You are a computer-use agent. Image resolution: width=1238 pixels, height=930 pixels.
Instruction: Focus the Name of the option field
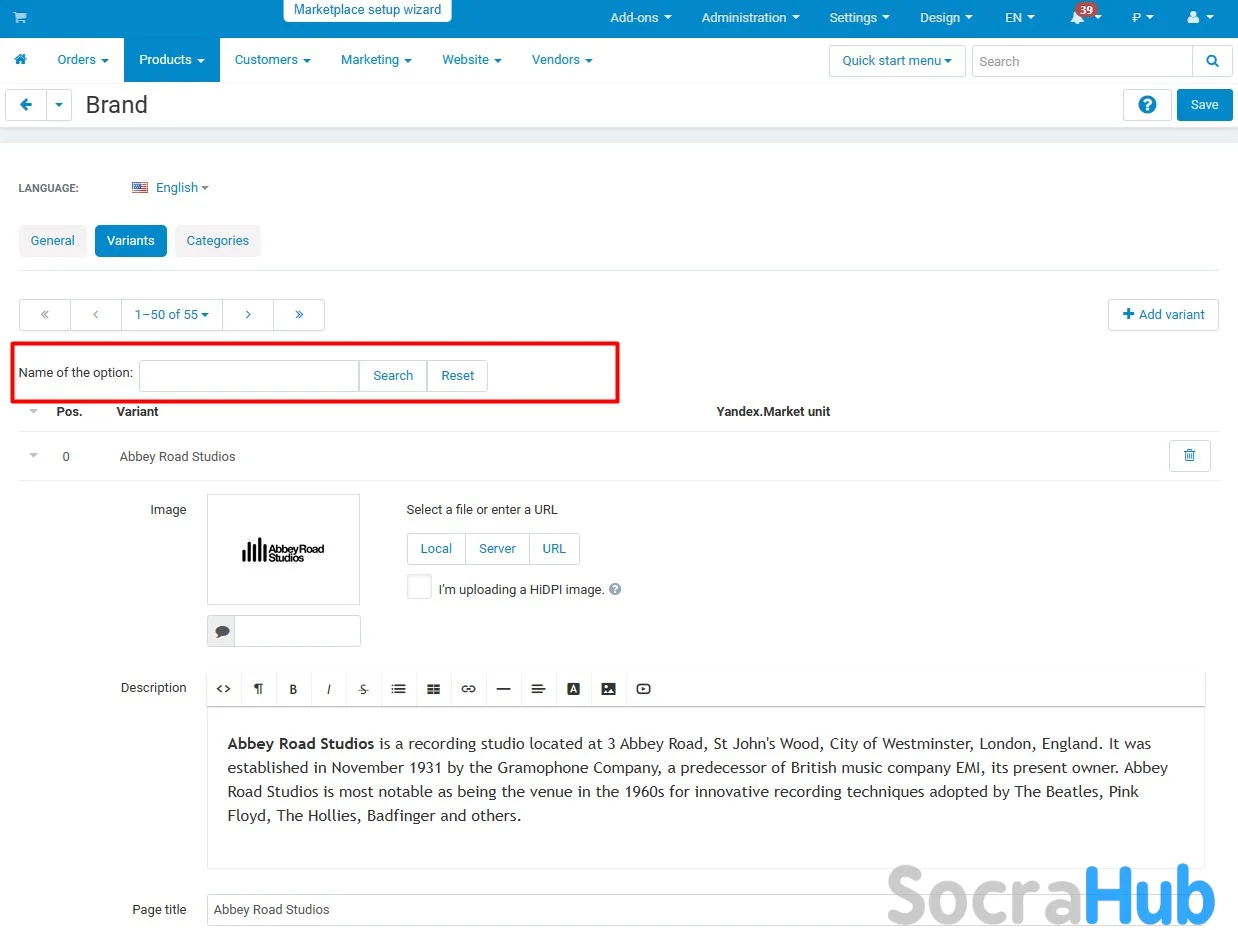249,376
